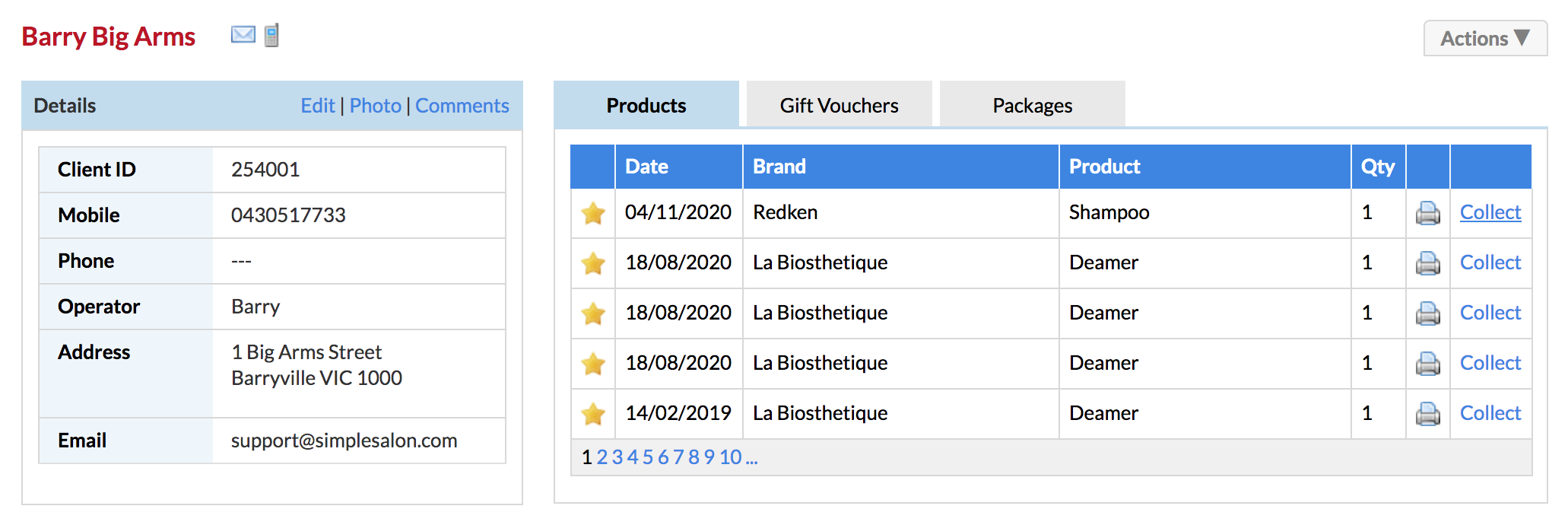Go to page 2 of products
1568x525 pixels.
(x=602, y=457)
